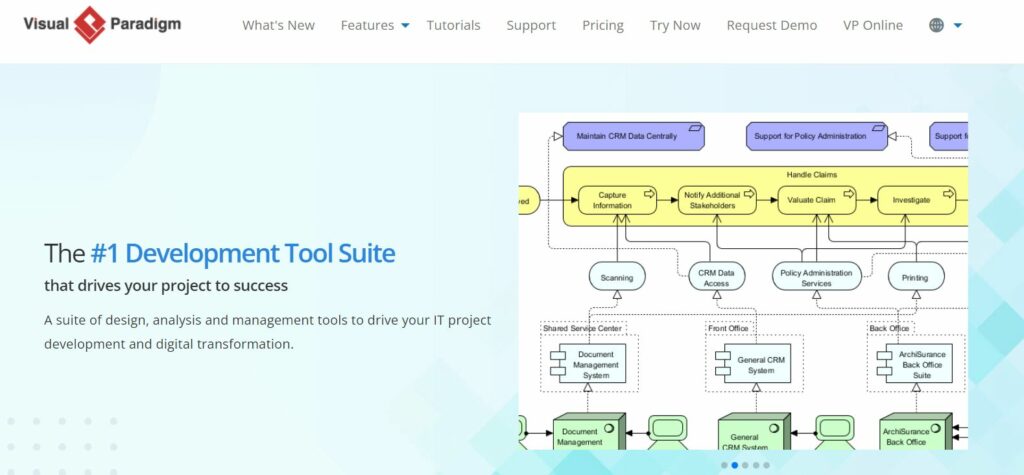Click the 'Printing' service node in diagram
The height and width of the screenshot is (475, 1024).
(916, 277)
